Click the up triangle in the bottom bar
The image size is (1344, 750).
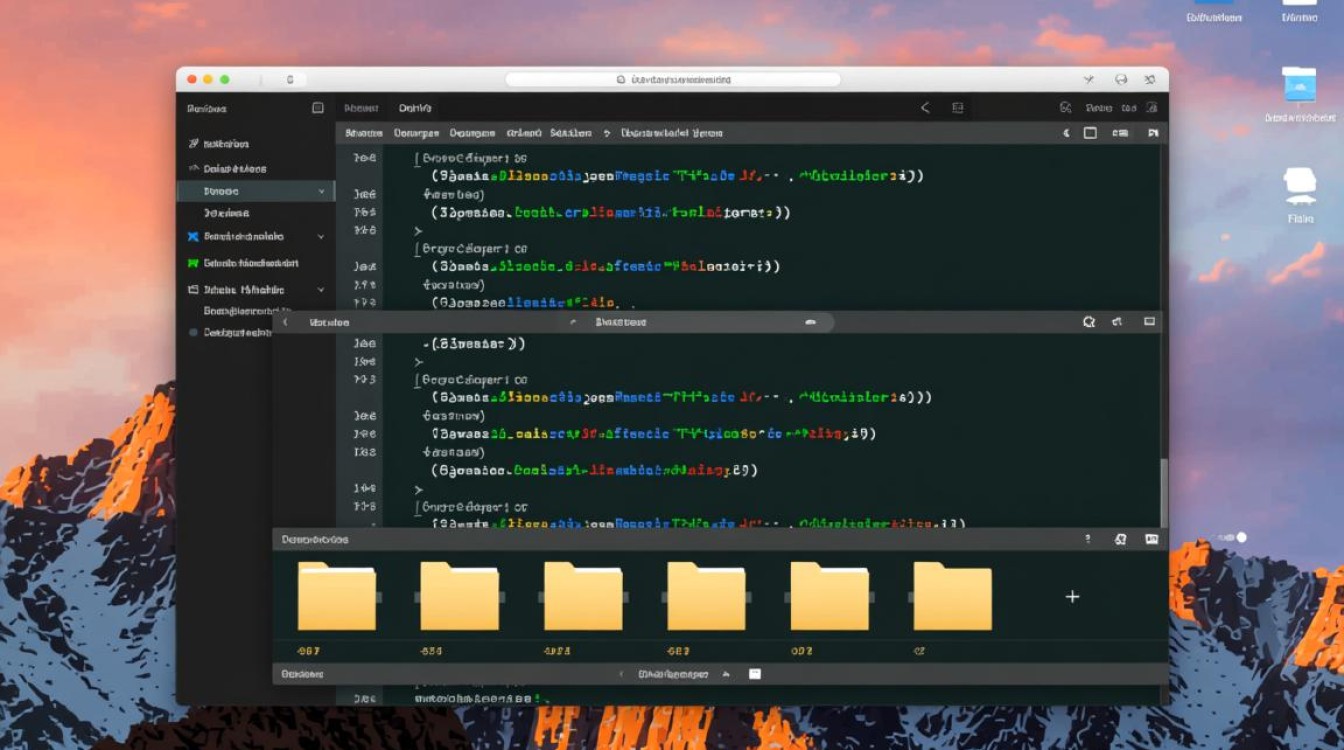[726, 674]
